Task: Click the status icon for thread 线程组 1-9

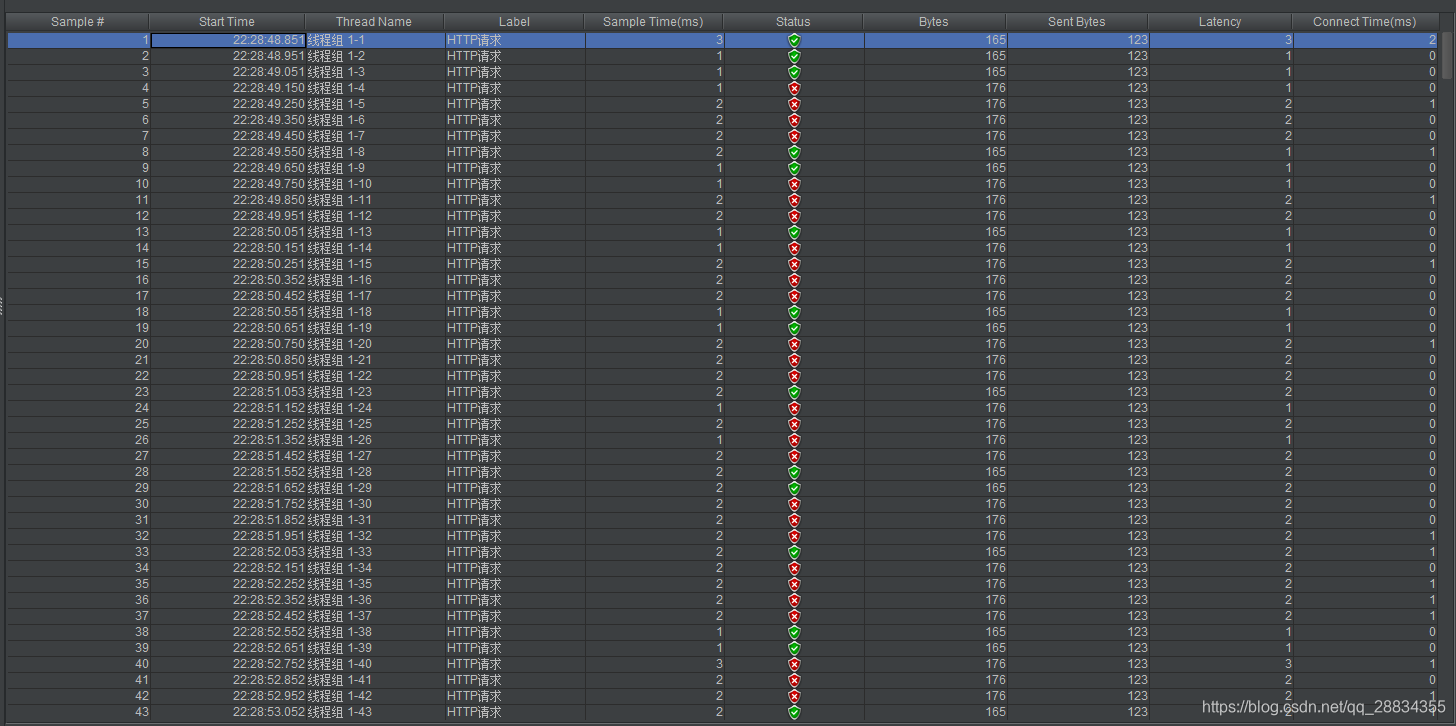Action: (794, 168)
